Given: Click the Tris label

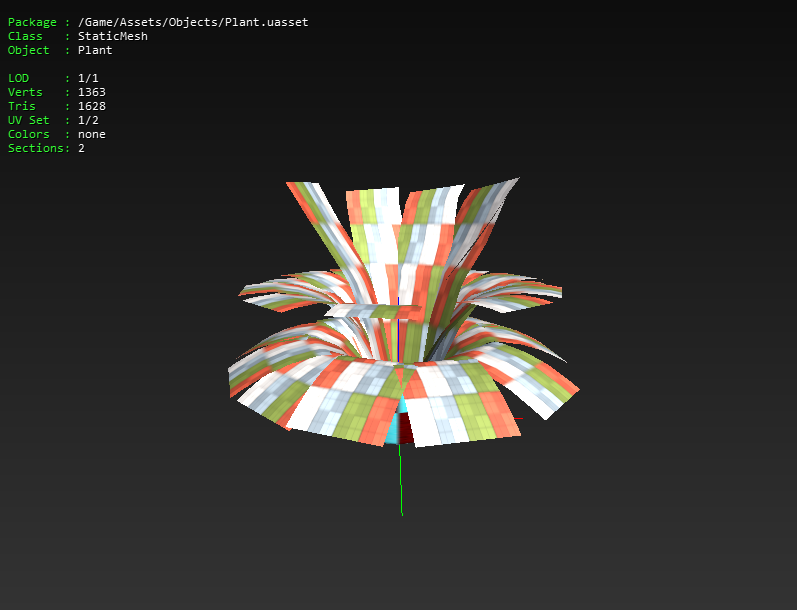Looking at the screenshot, I should (21, 106).
